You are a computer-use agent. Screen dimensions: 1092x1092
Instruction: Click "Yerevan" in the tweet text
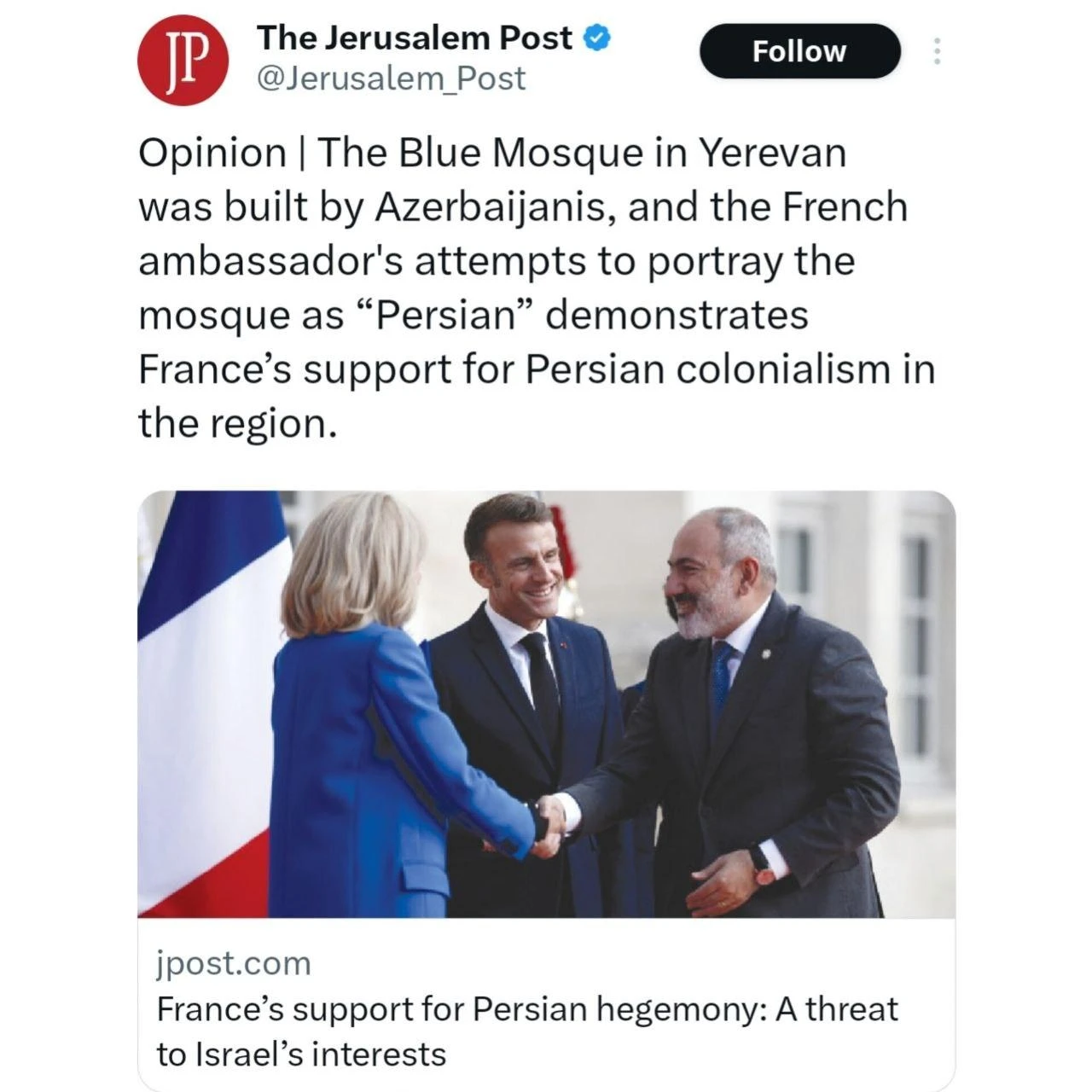point(773,154)
